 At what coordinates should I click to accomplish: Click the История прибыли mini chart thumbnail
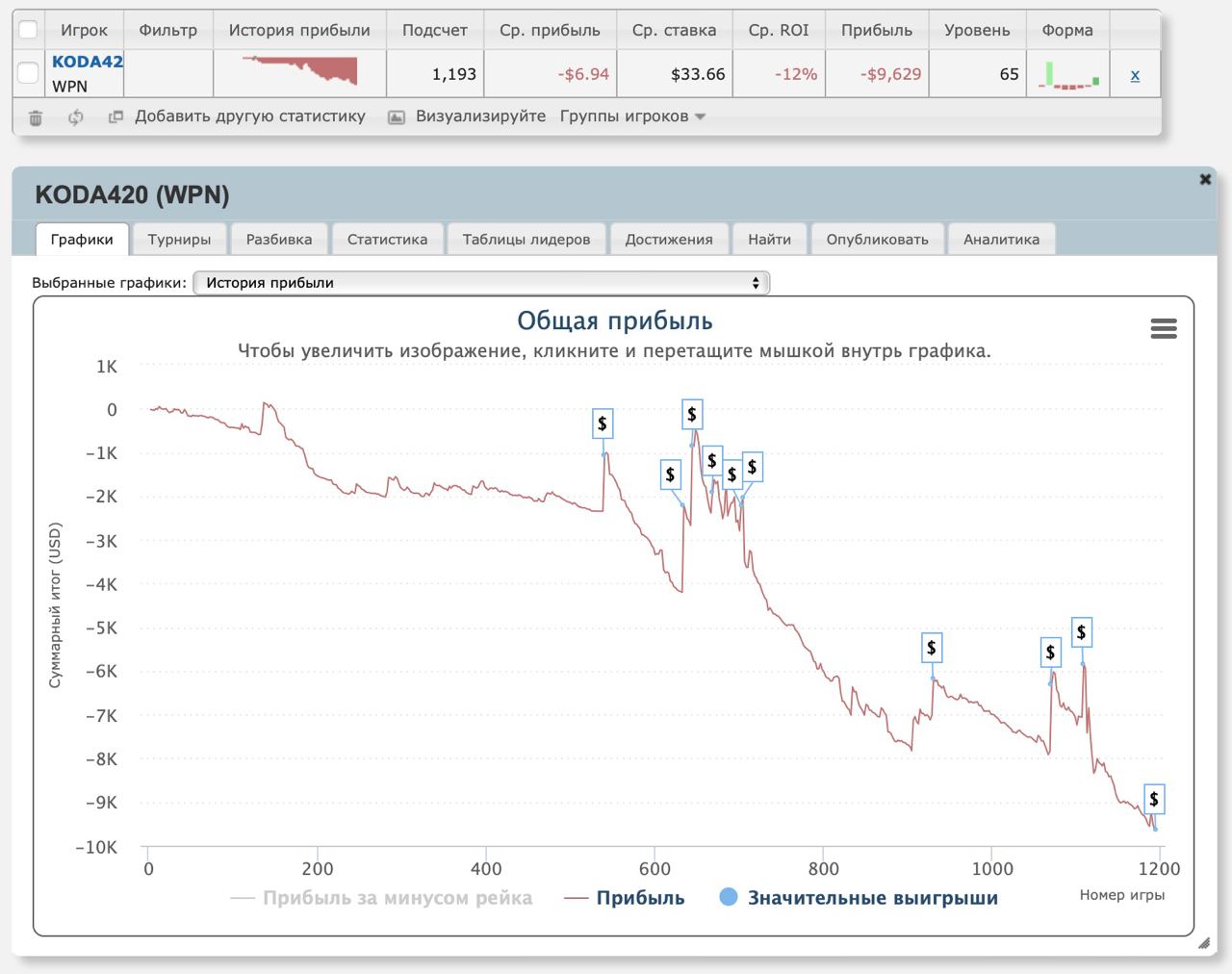[x=299, y=71]
